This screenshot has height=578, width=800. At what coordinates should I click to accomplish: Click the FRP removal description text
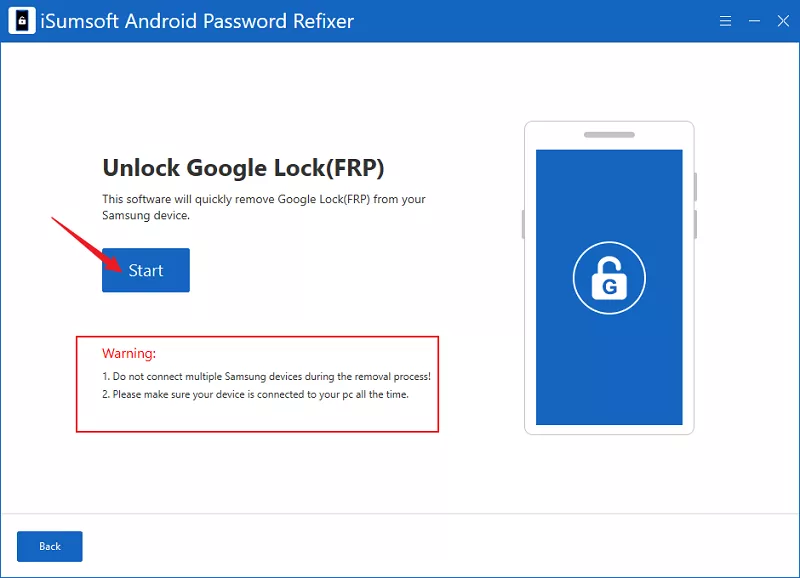[x=264, y=207]
